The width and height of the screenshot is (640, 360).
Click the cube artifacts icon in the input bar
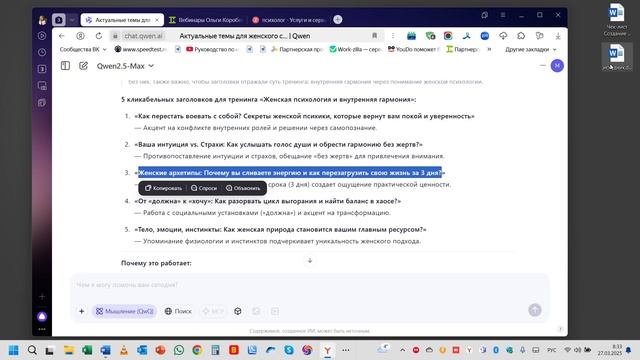coord(238,311)
